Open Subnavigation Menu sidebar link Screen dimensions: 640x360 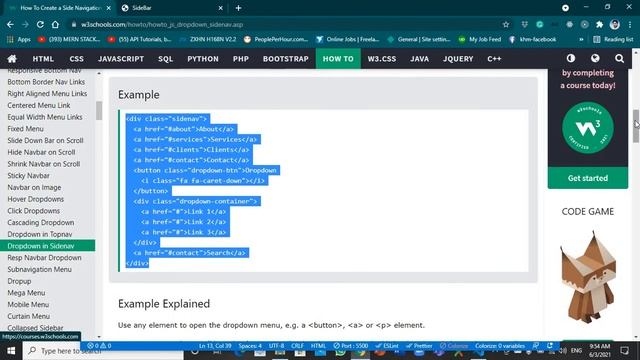coord(39,270)
